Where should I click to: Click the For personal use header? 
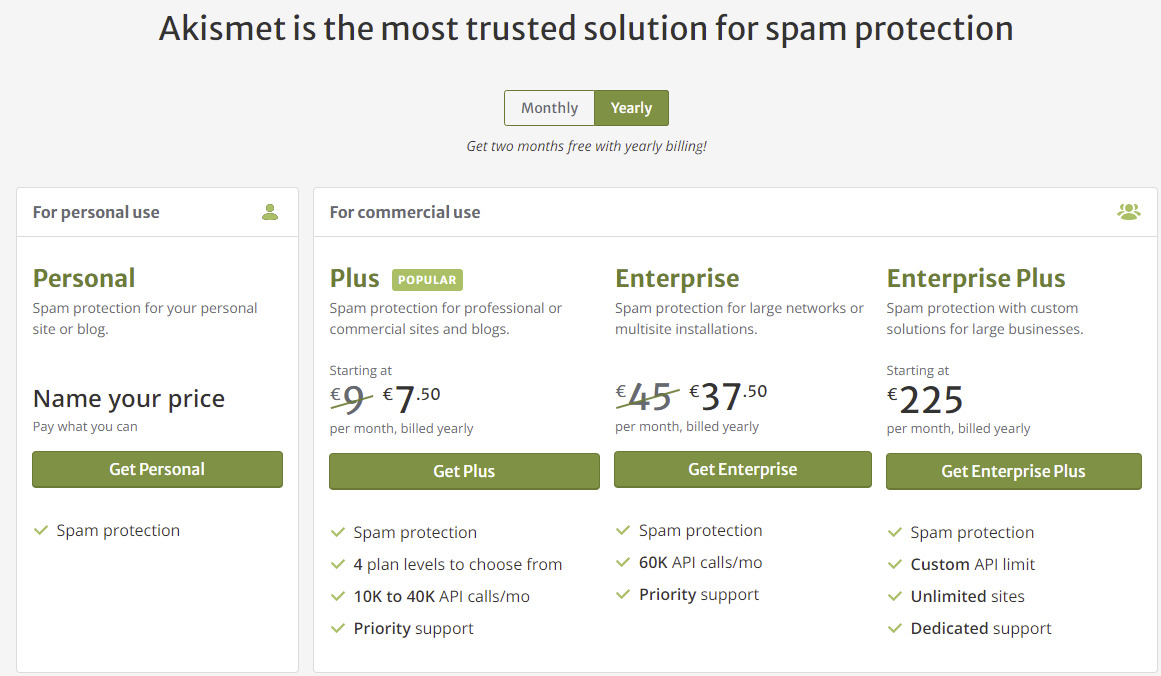pos(96,212)
